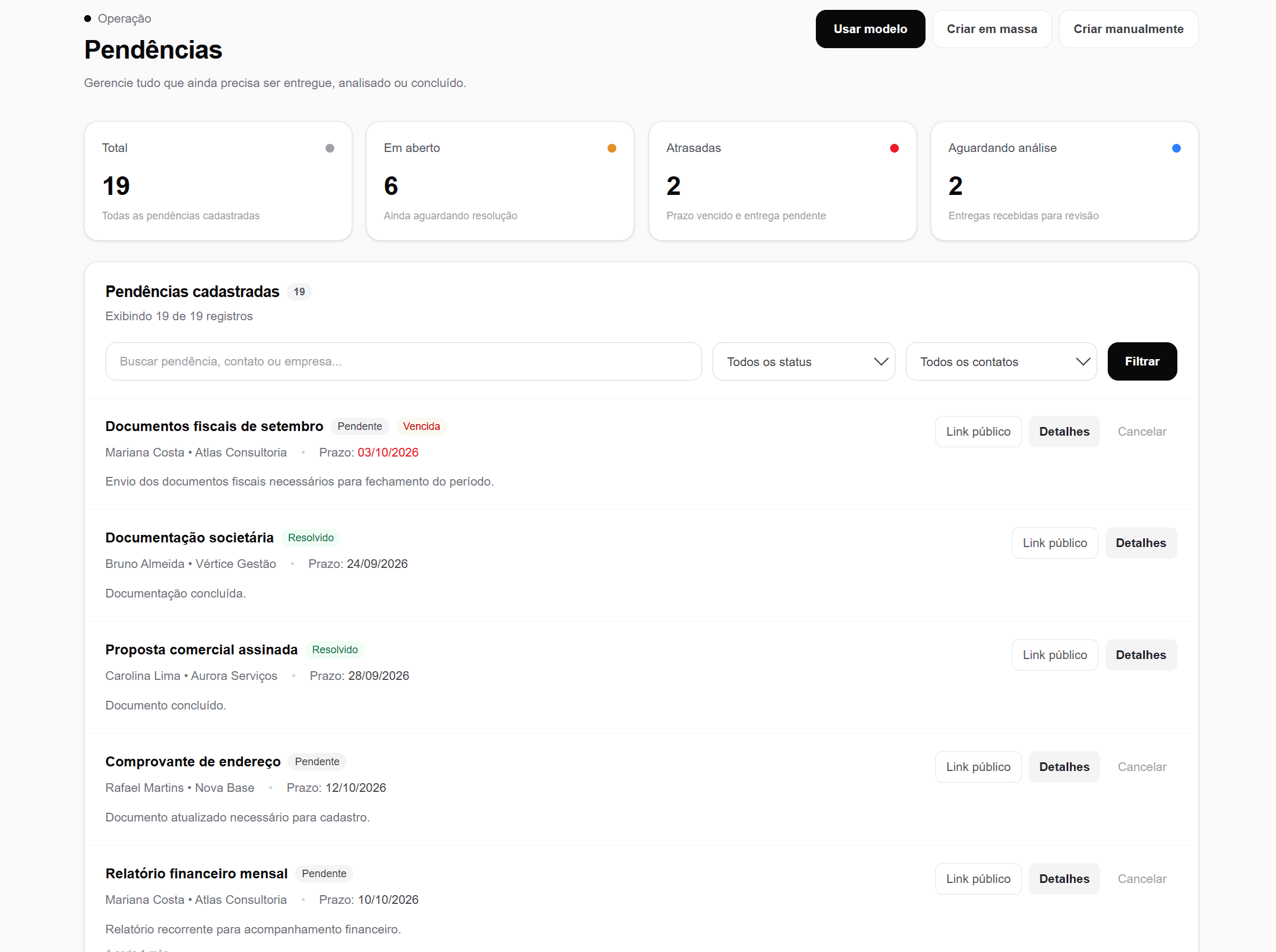View Detalhes of Documentos fiscais de setembro
Image resolution: width=1276 pixels, height=952 pixels.
point(1064,432)
